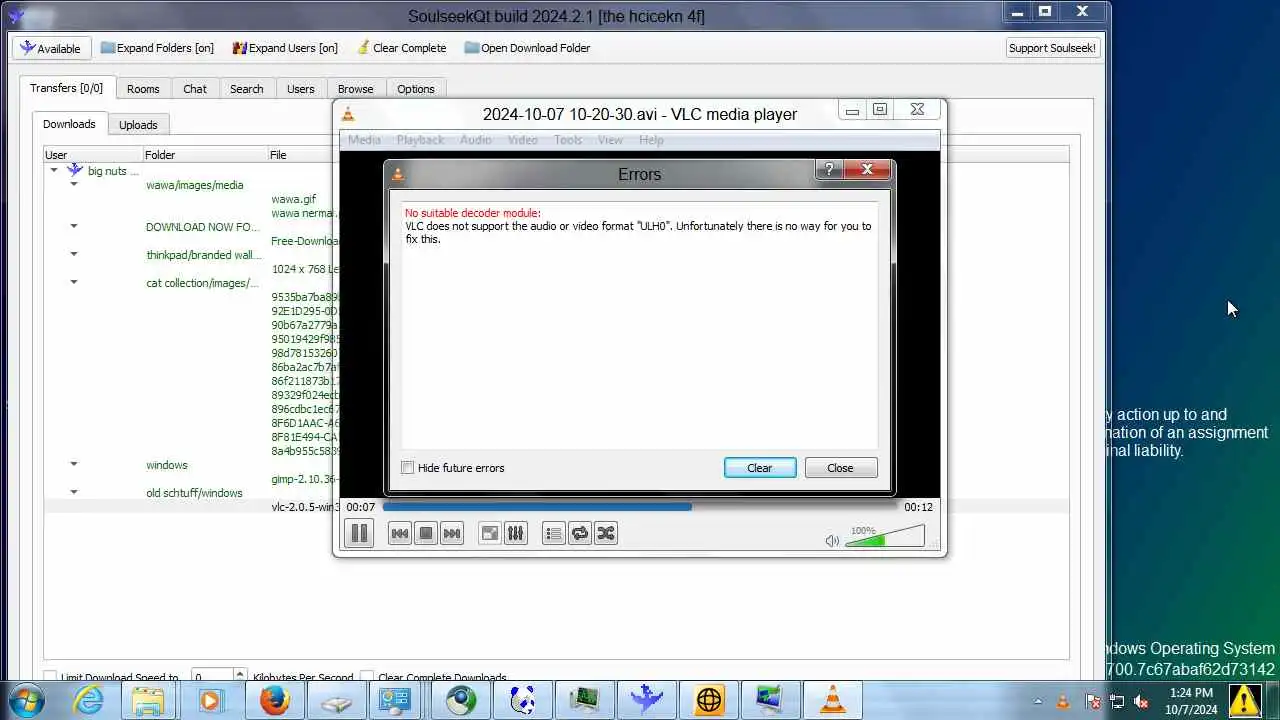Click the VLC seek progress bar
This screenshot has height=720, width=1280.
[640, 507]
